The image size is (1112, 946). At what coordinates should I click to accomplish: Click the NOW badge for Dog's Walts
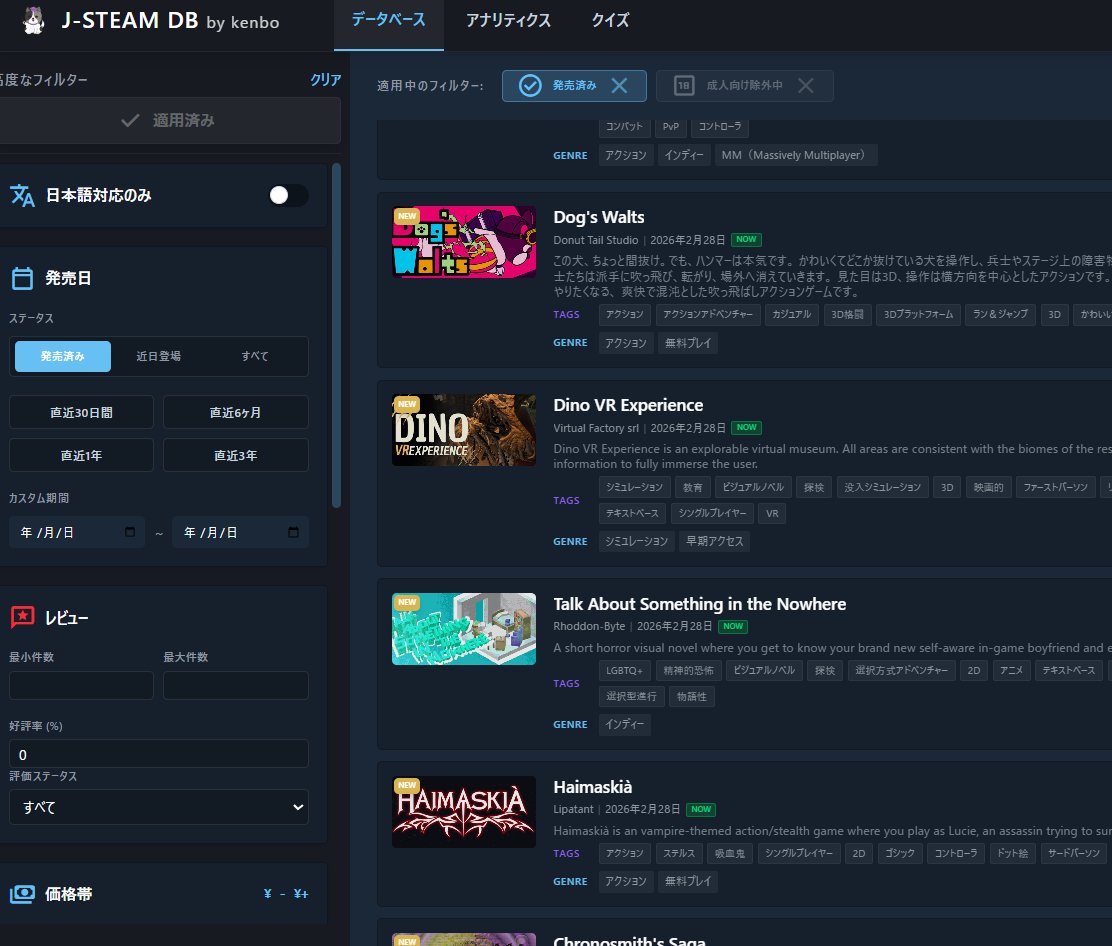pyautogui.click(x=746, y=240)
